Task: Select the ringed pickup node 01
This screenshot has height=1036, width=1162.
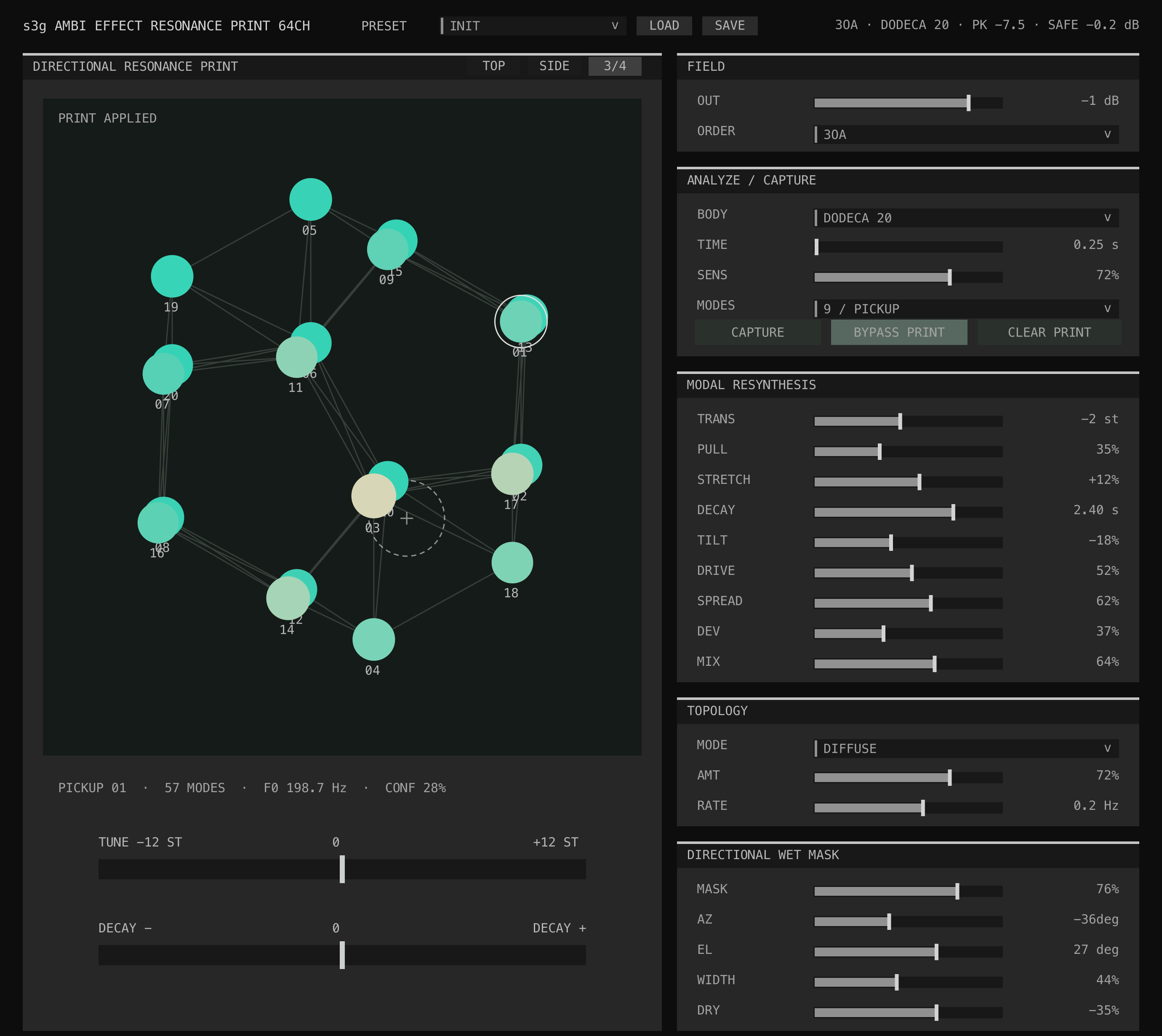Action: click(520, 322)
